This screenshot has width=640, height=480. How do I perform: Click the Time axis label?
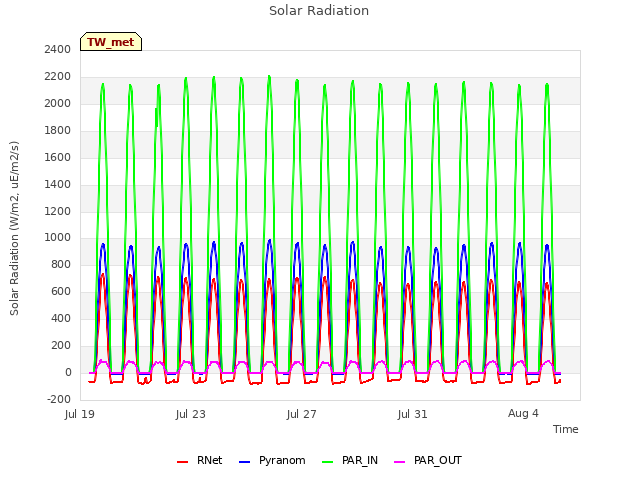click(x=565, y=429)
